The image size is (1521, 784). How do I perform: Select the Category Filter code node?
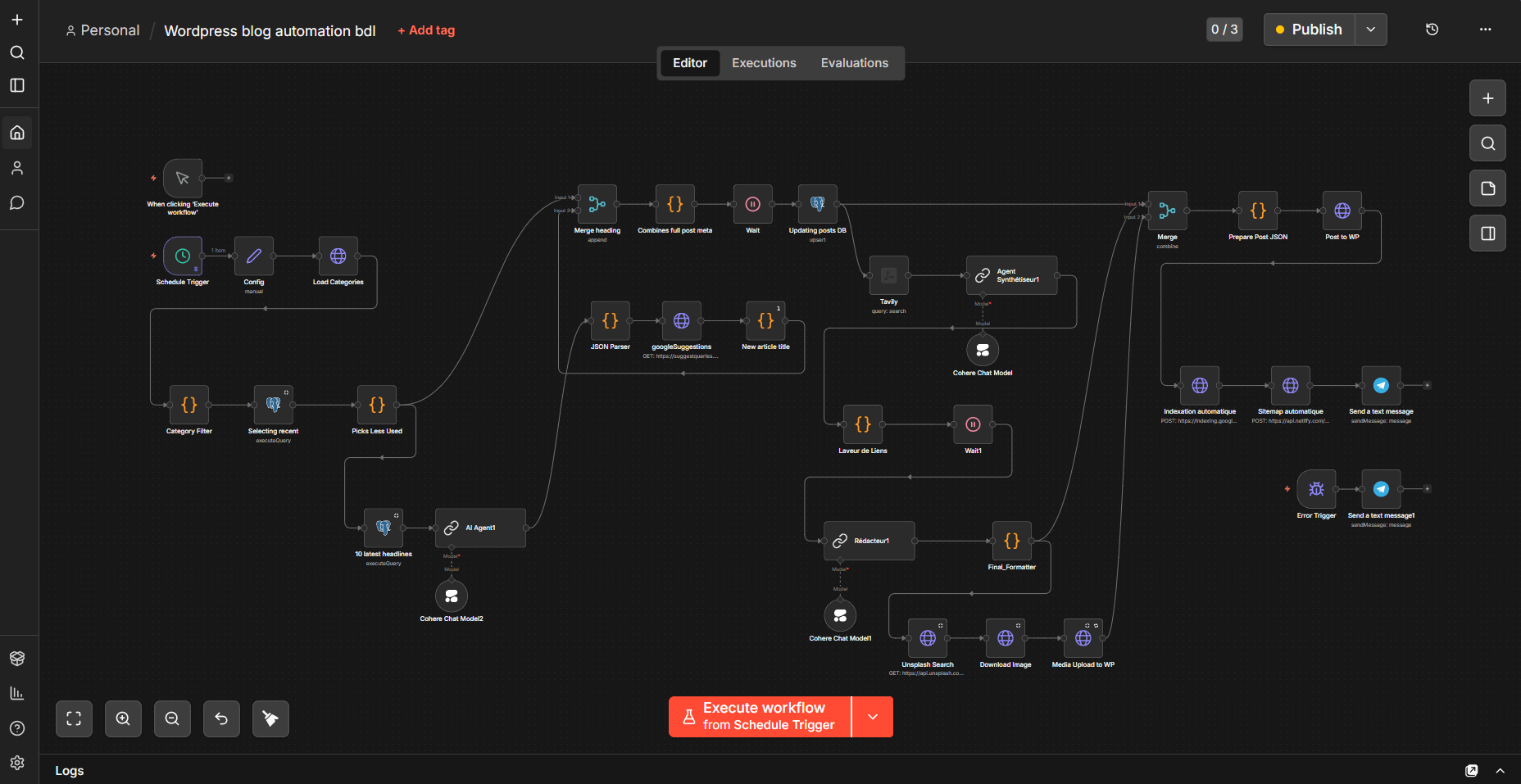point(189,405)
